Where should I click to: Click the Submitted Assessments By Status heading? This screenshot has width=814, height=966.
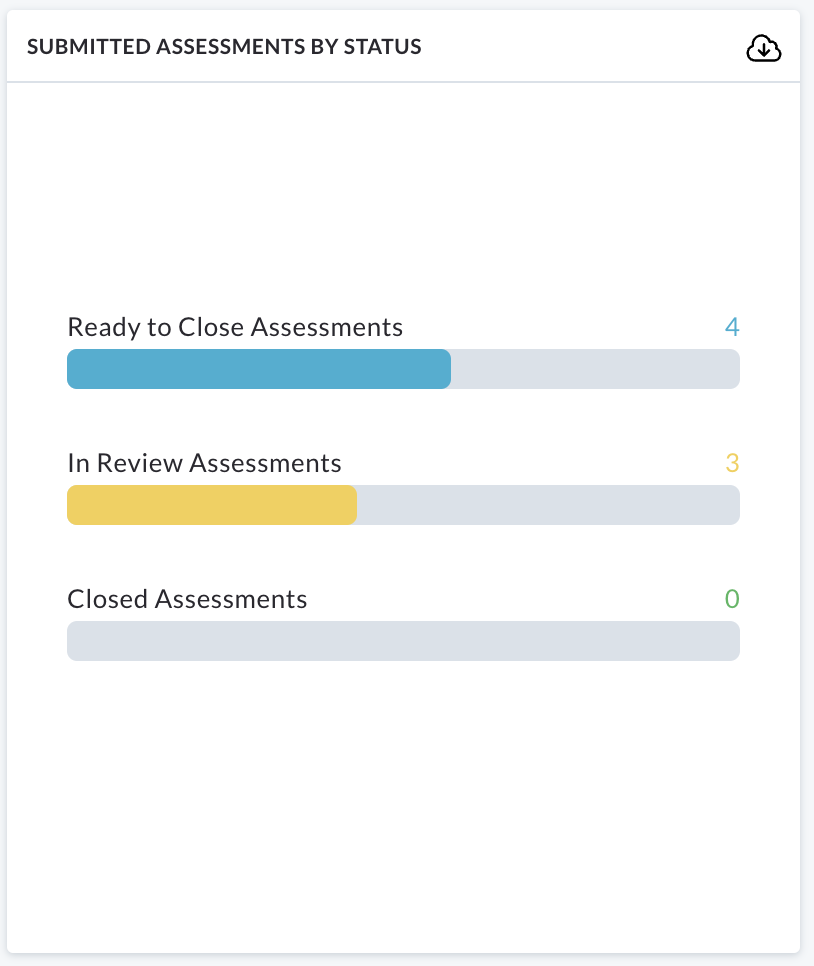tap(224, 47)
